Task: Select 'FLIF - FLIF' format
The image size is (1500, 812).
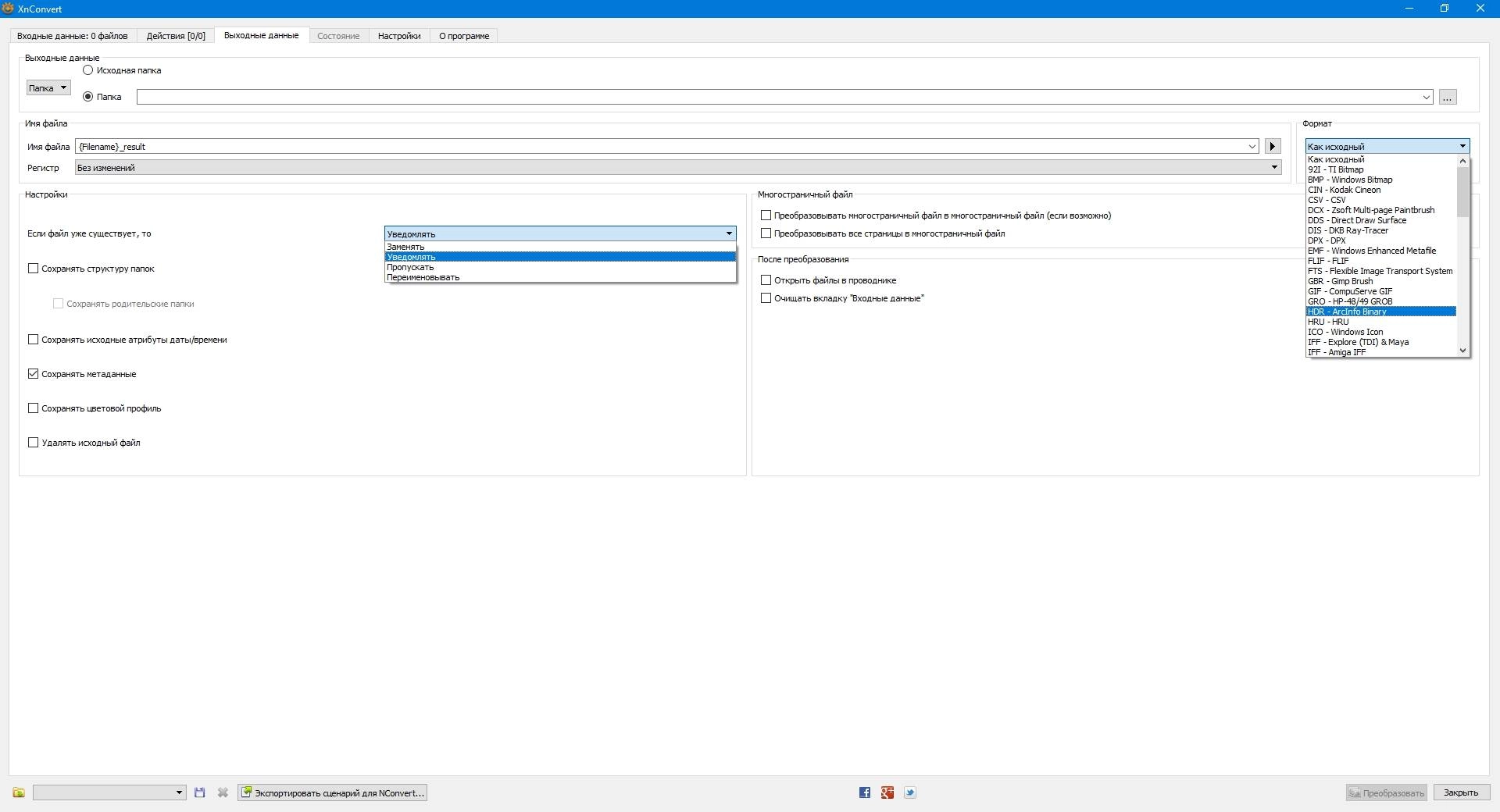Action: coord(1381,261)
